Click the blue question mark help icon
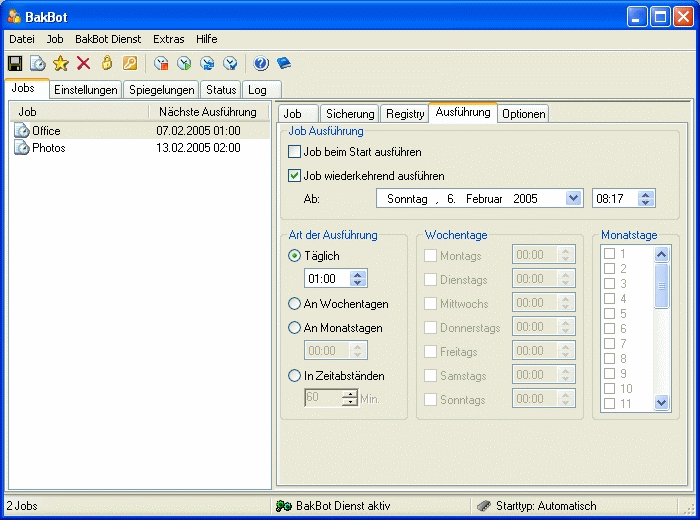 coord(261,63)
